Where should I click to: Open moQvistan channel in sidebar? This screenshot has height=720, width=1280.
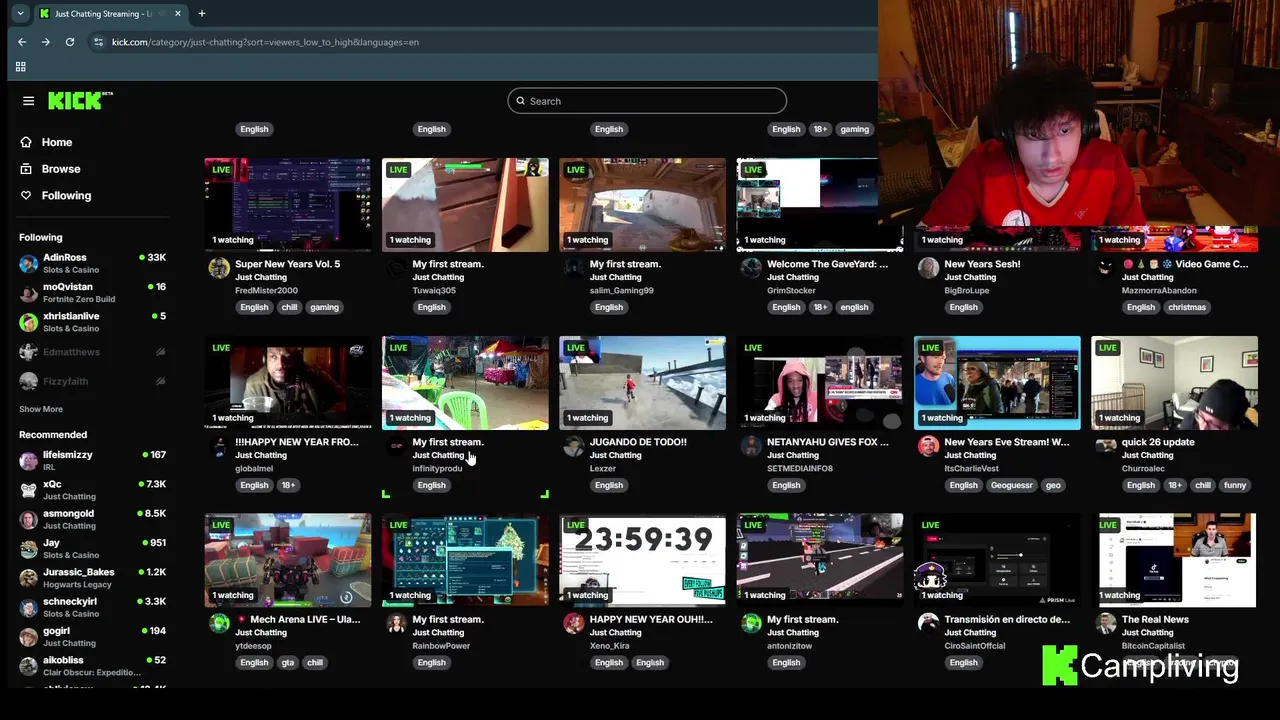pyautogui.click(x=92, y=292)
